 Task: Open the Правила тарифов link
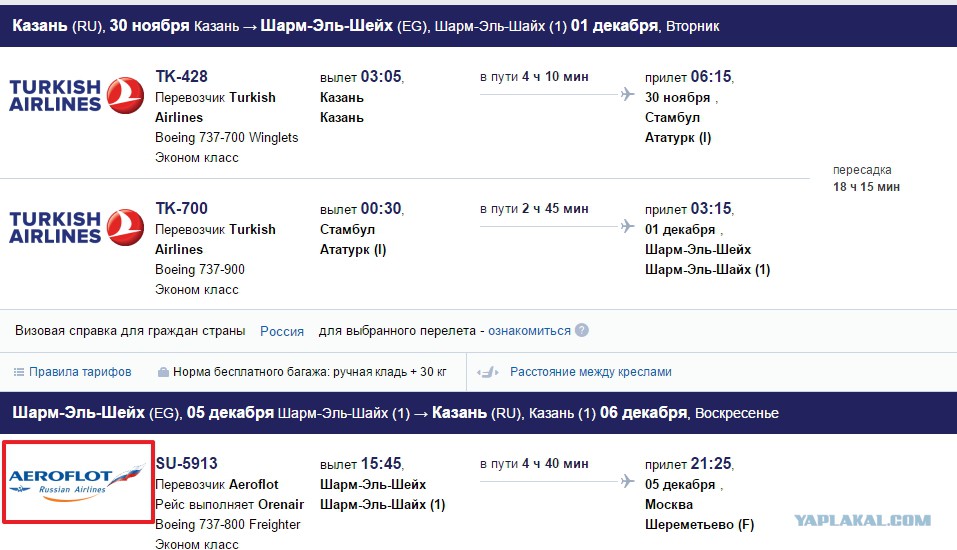click(80, 372)
